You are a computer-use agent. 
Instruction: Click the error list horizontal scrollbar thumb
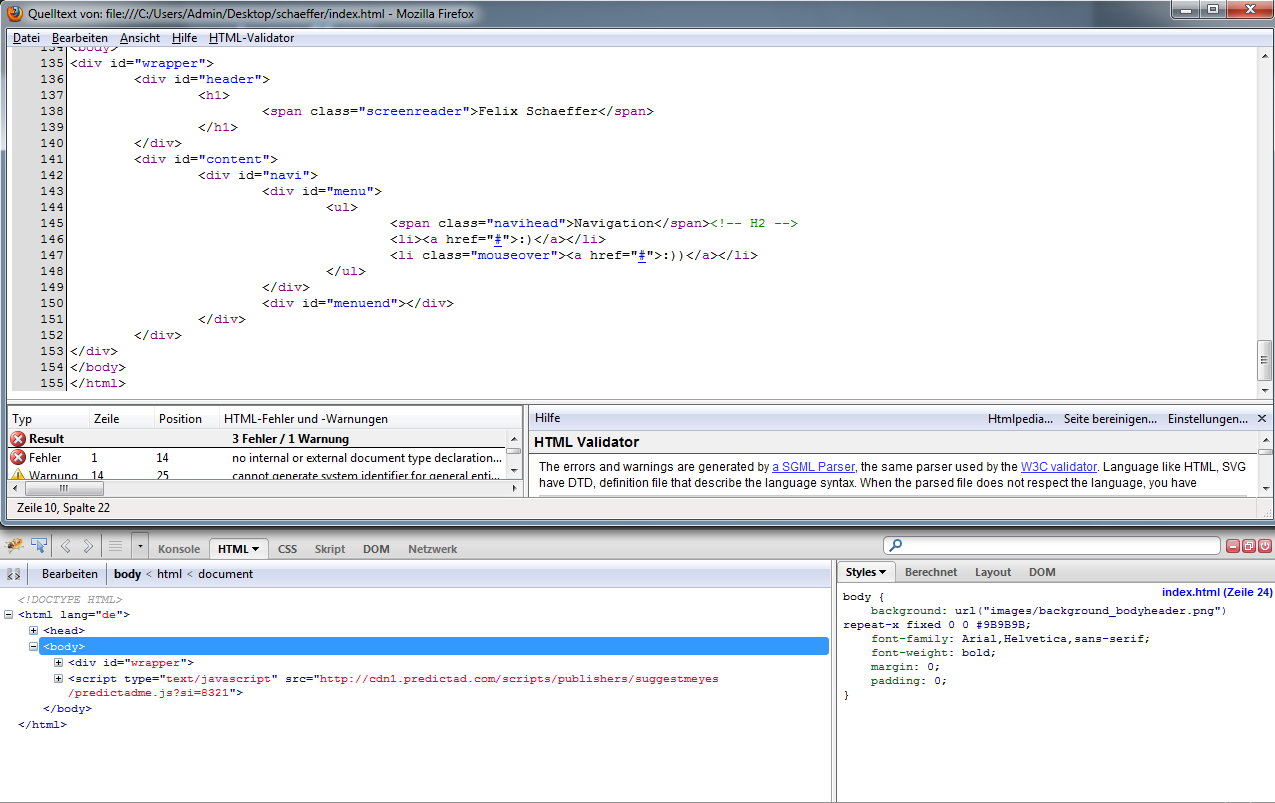click(62, 489)
